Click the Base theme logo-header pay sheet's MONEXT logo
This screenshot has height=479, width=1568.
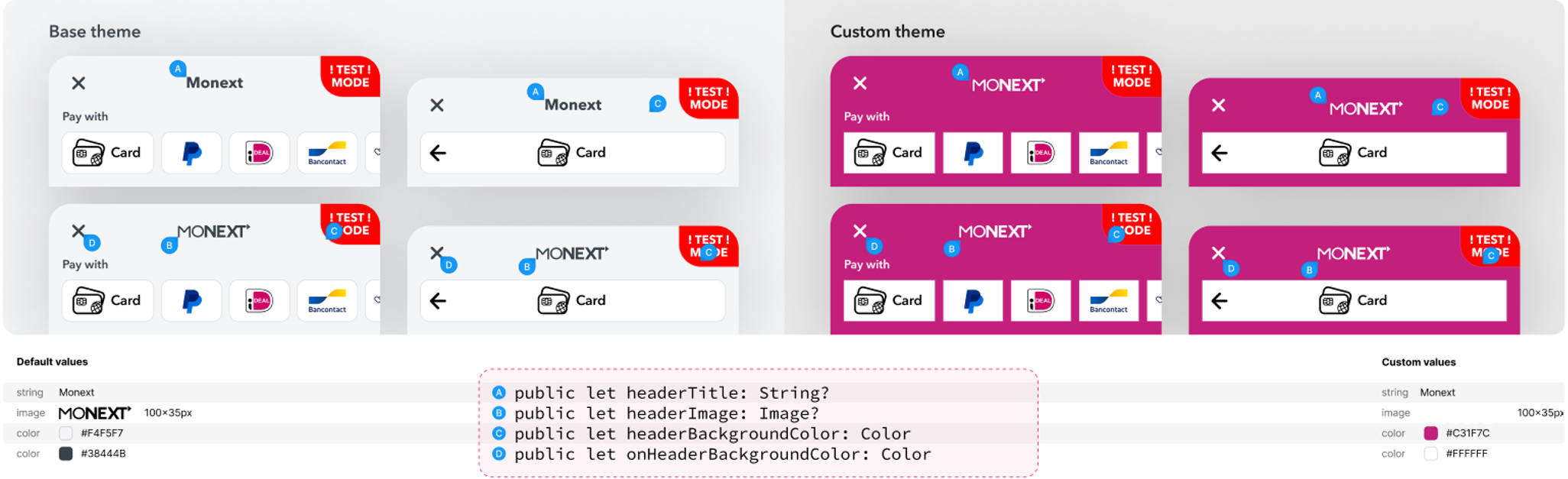pyautogui.click(x=213, y=231)
